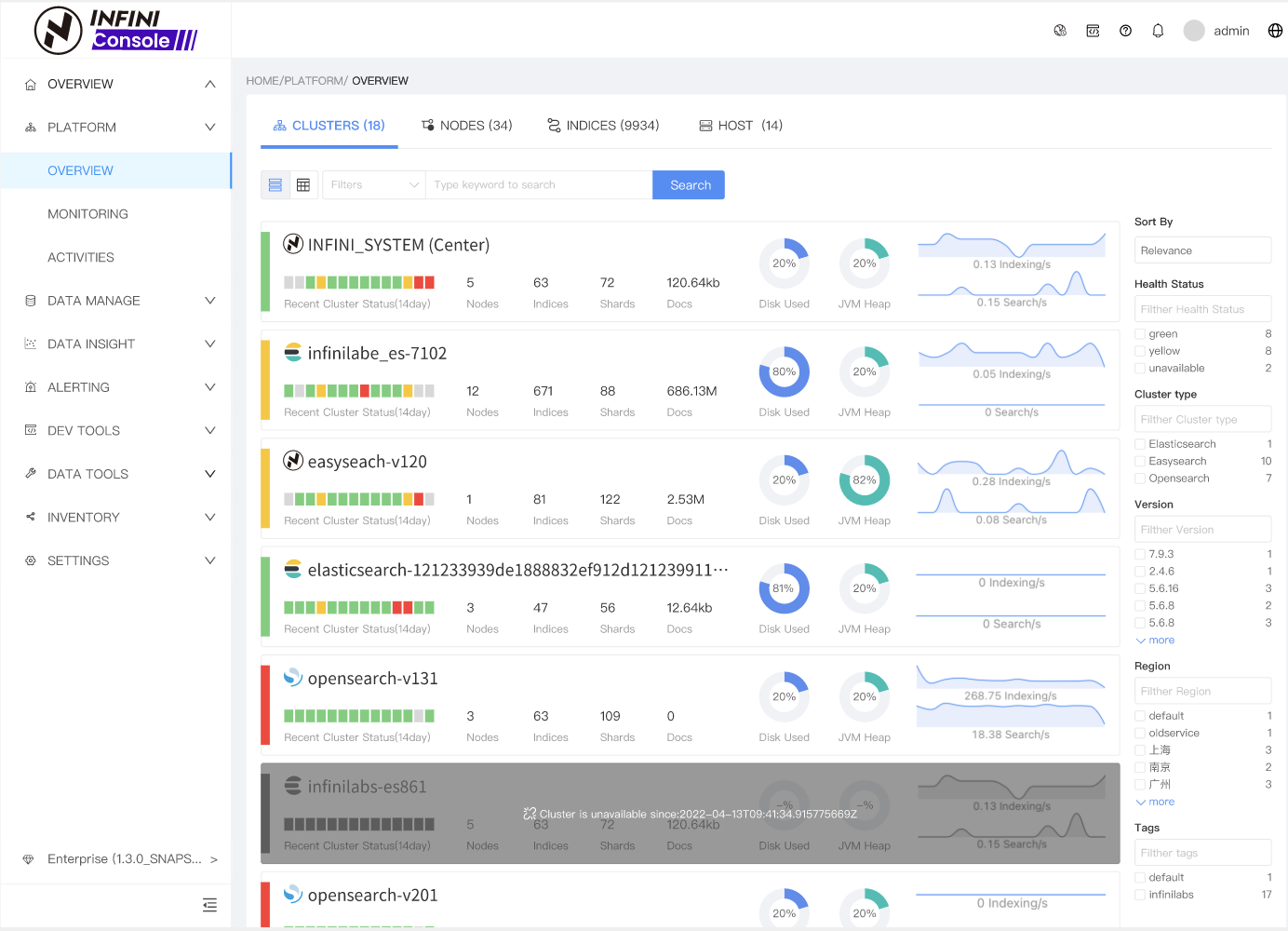Open the theme switcher icon in header
This screenshot has width=1288, height=931.
tap(1060, 31)
